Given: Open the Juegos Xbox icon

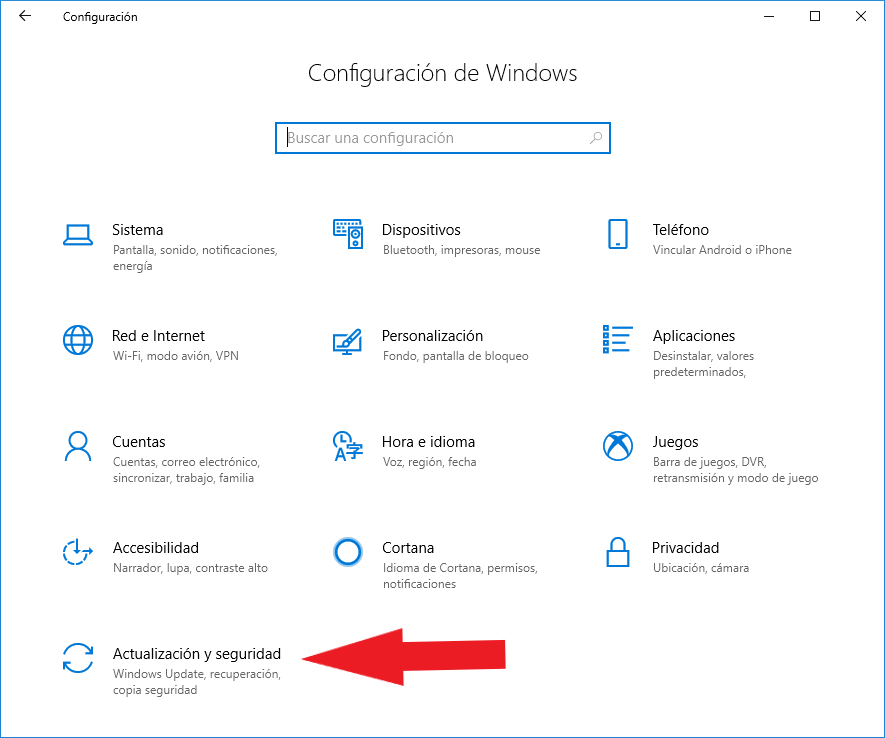Looking at the screenshot, I should pyautogui.click(x=617, y=446).
